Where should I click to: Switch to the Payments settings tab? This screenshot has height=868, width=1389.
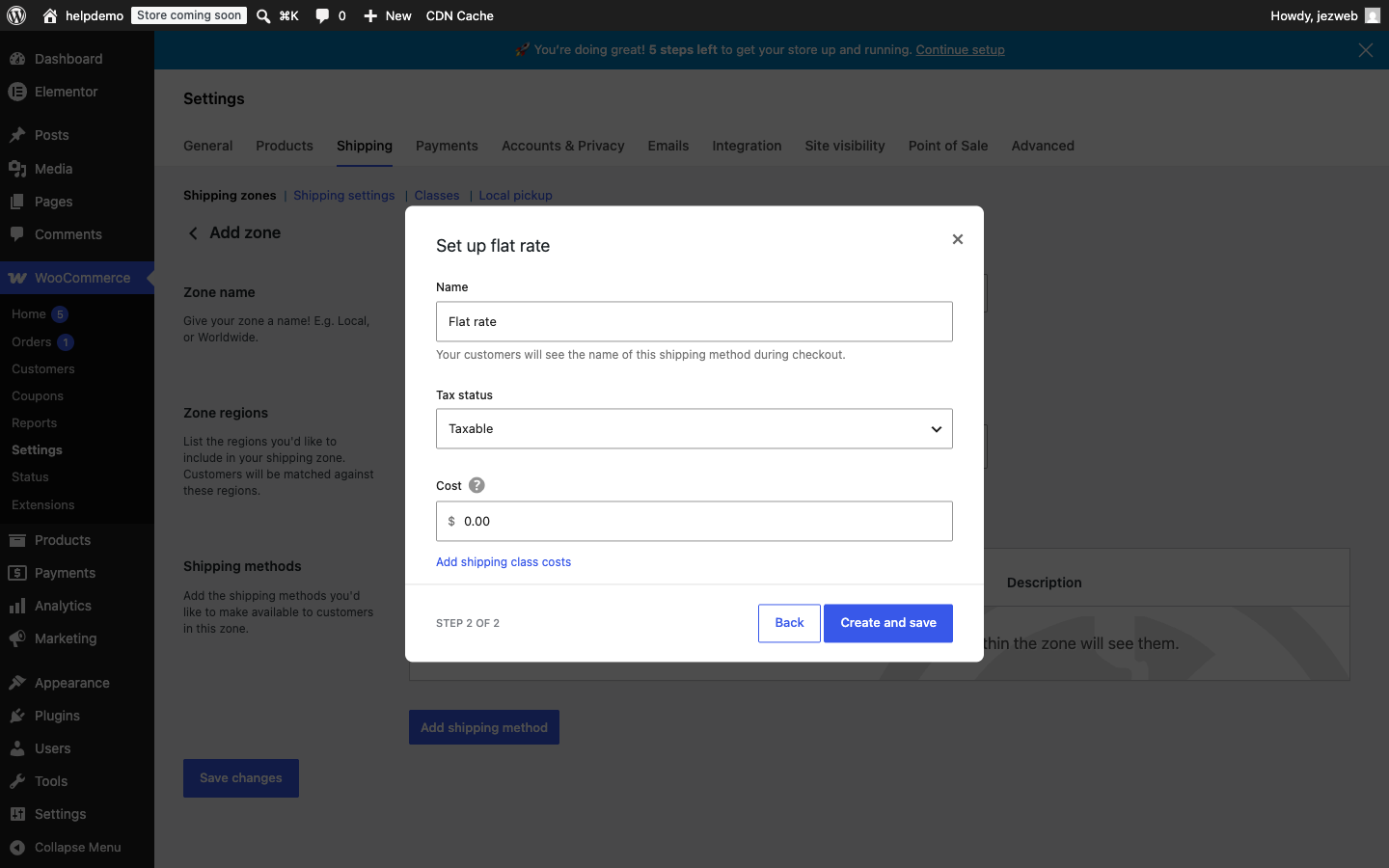click(447, 146)
